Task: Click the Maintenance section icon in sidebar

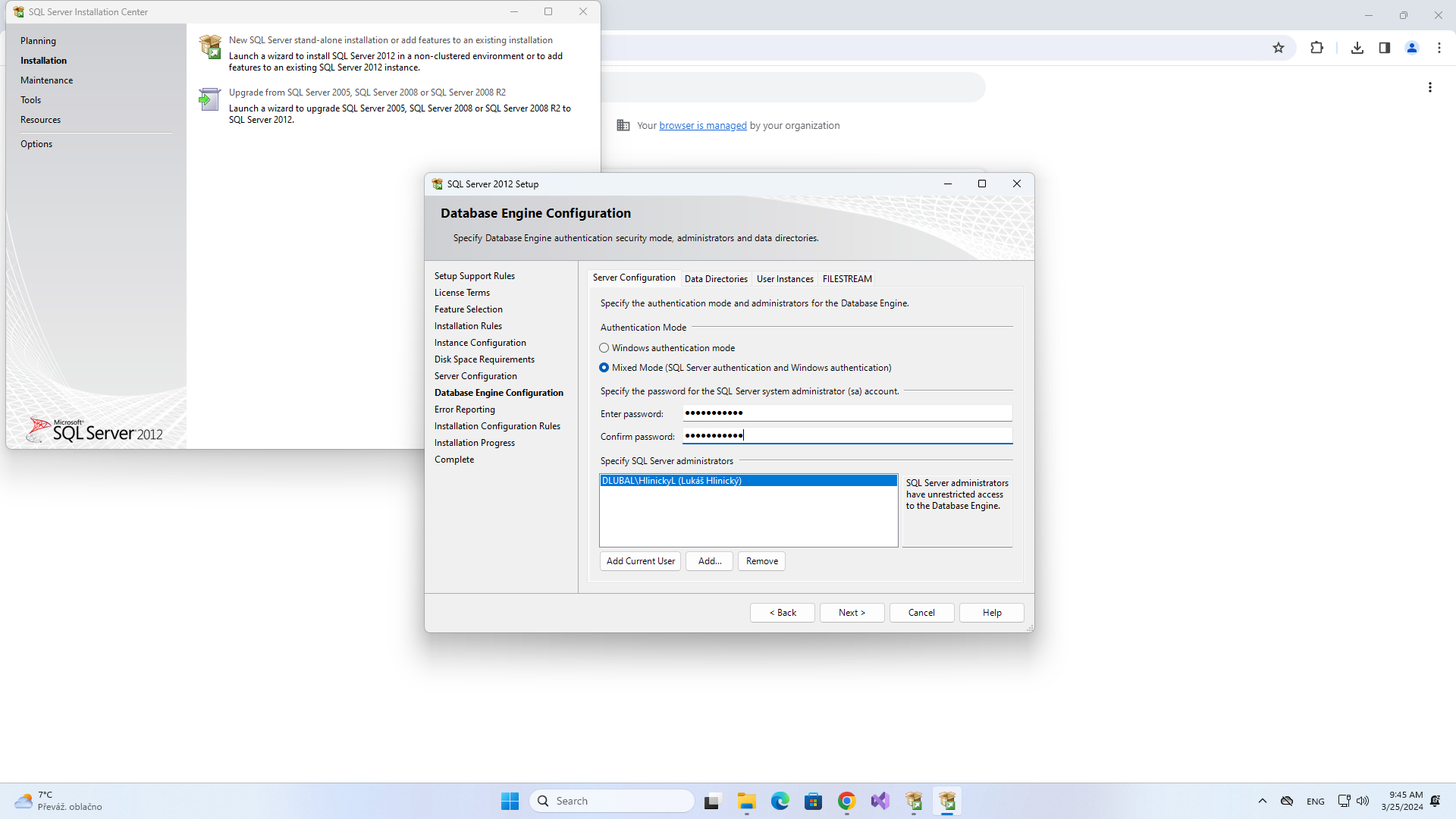Action: coord(47,80)
